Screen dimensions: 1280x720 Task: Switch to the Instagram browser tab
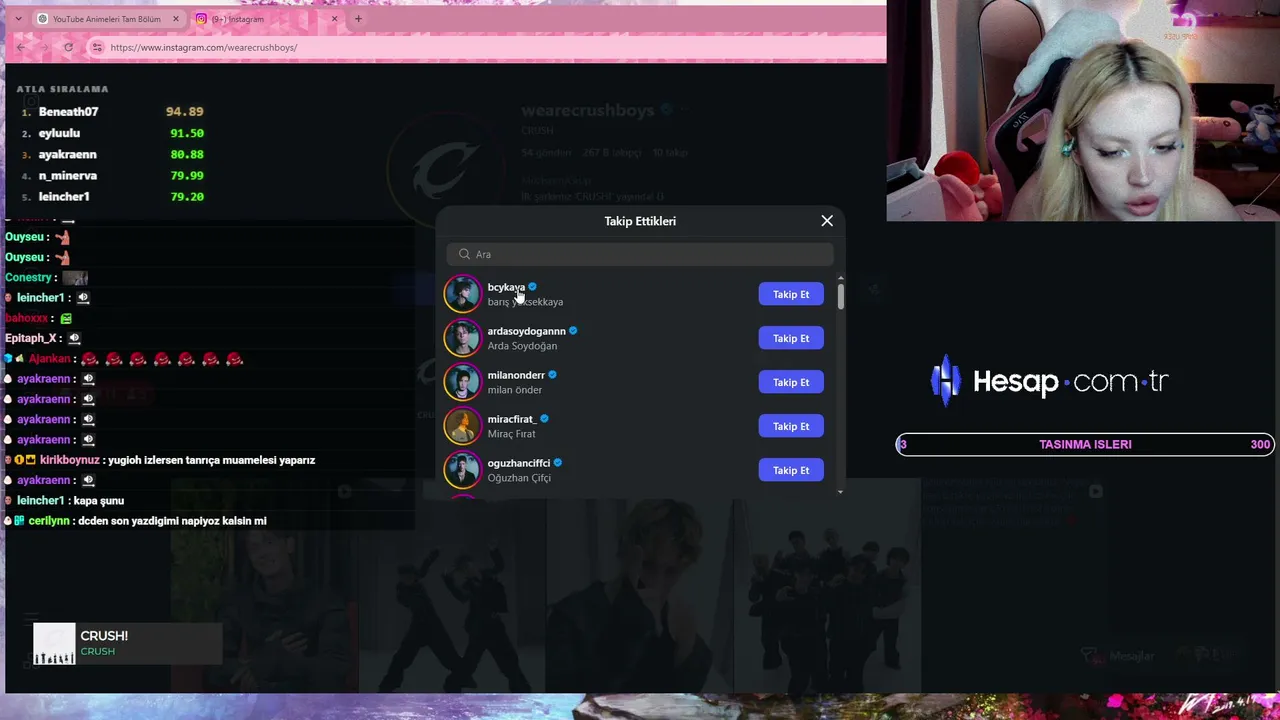point(267,19)
